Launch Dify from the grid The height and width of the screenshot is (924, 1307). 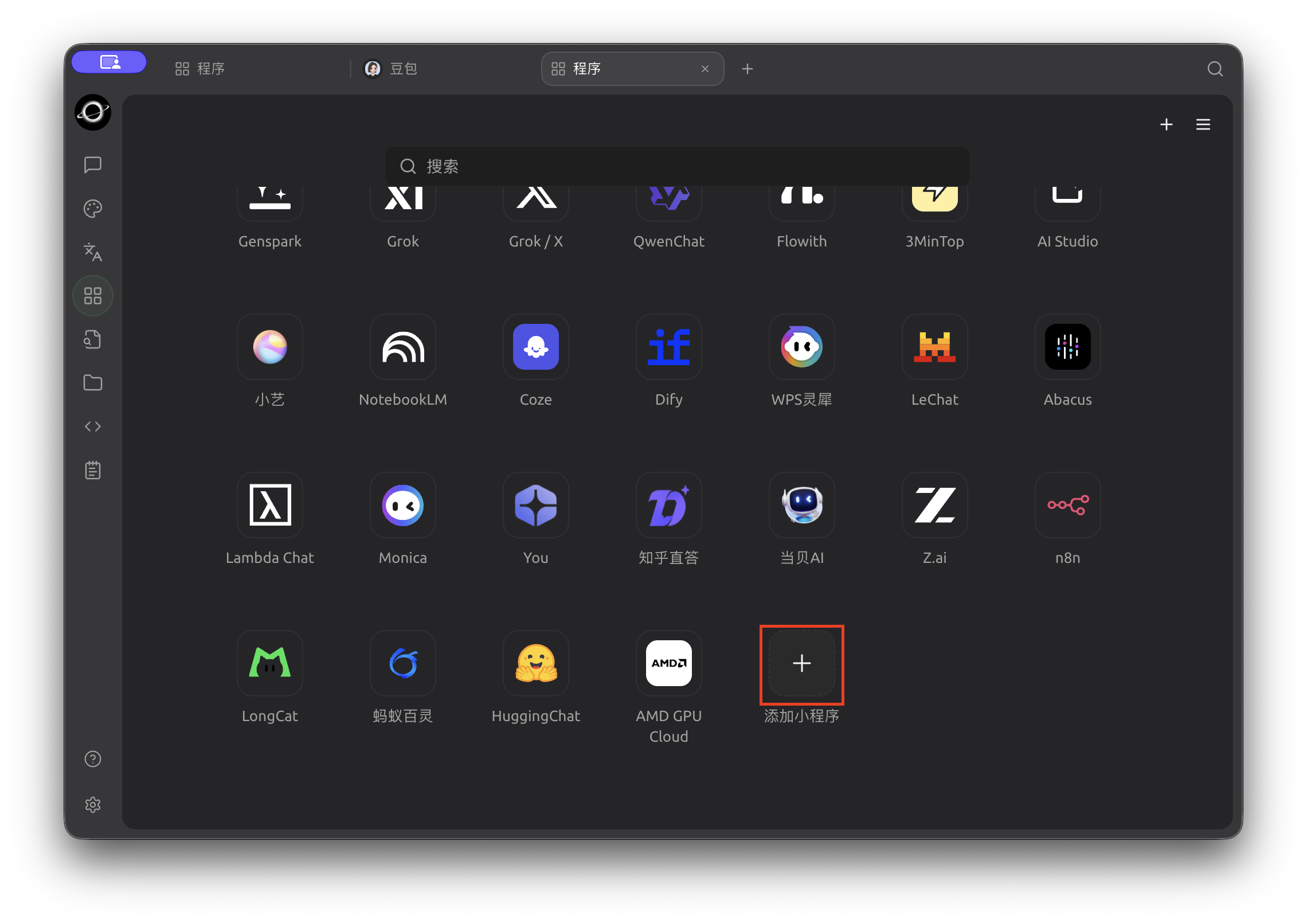click(x=668, y=347)
